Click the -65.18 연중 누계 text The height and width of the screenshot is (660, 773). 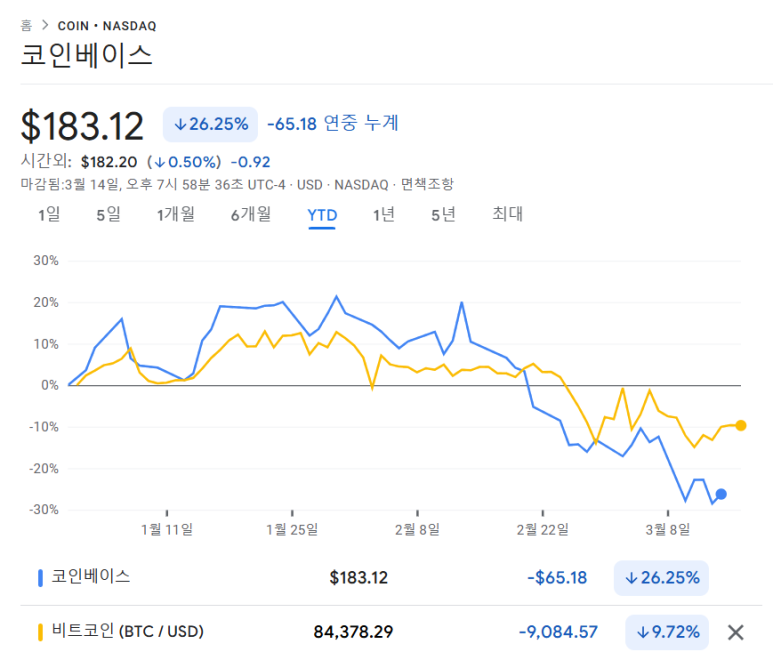tap(333, 123)
